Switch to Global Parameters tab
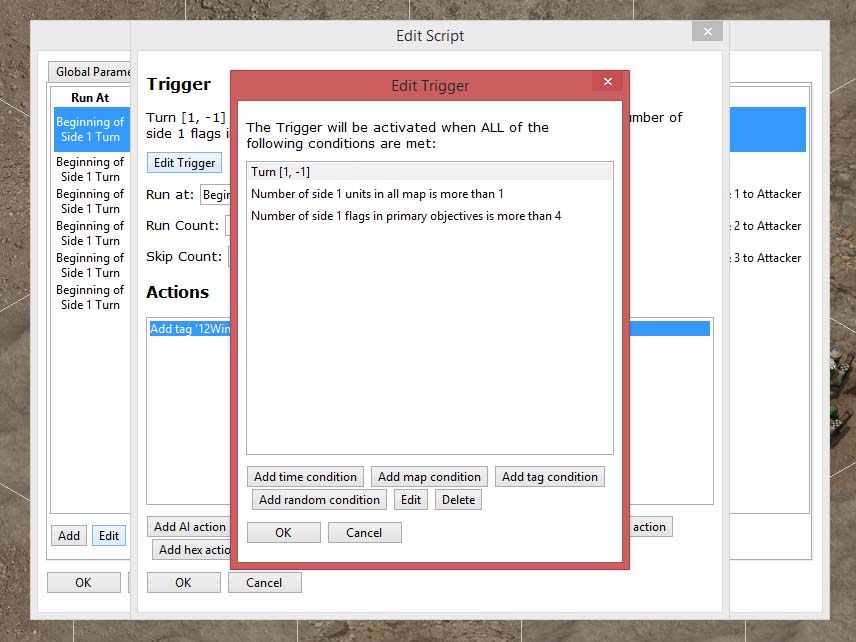The image size is (856, 642). (90, 72)
